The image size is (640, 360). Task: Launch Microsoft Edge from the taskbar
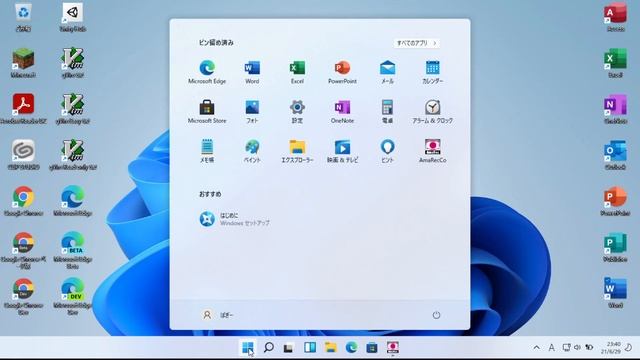click(351, 348)
